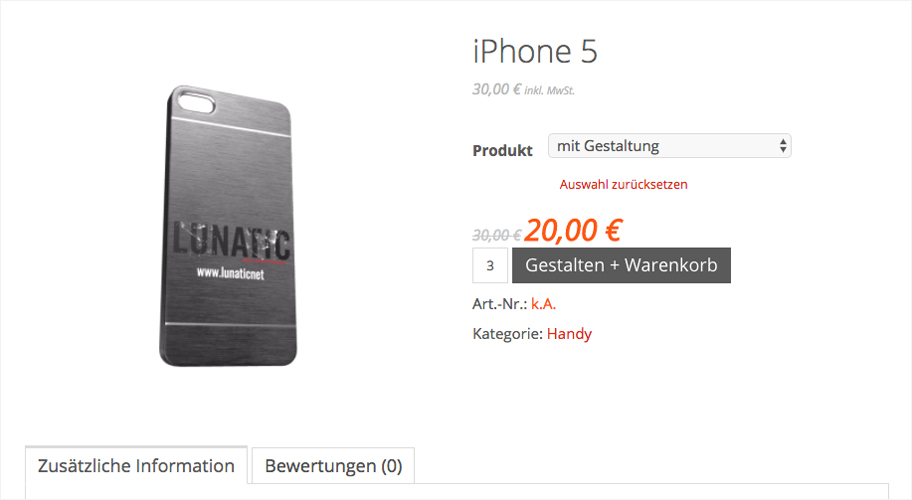This screenshot has height=500, width=912.
Task: Click the k.A. article number
Action: click(543, 303)
